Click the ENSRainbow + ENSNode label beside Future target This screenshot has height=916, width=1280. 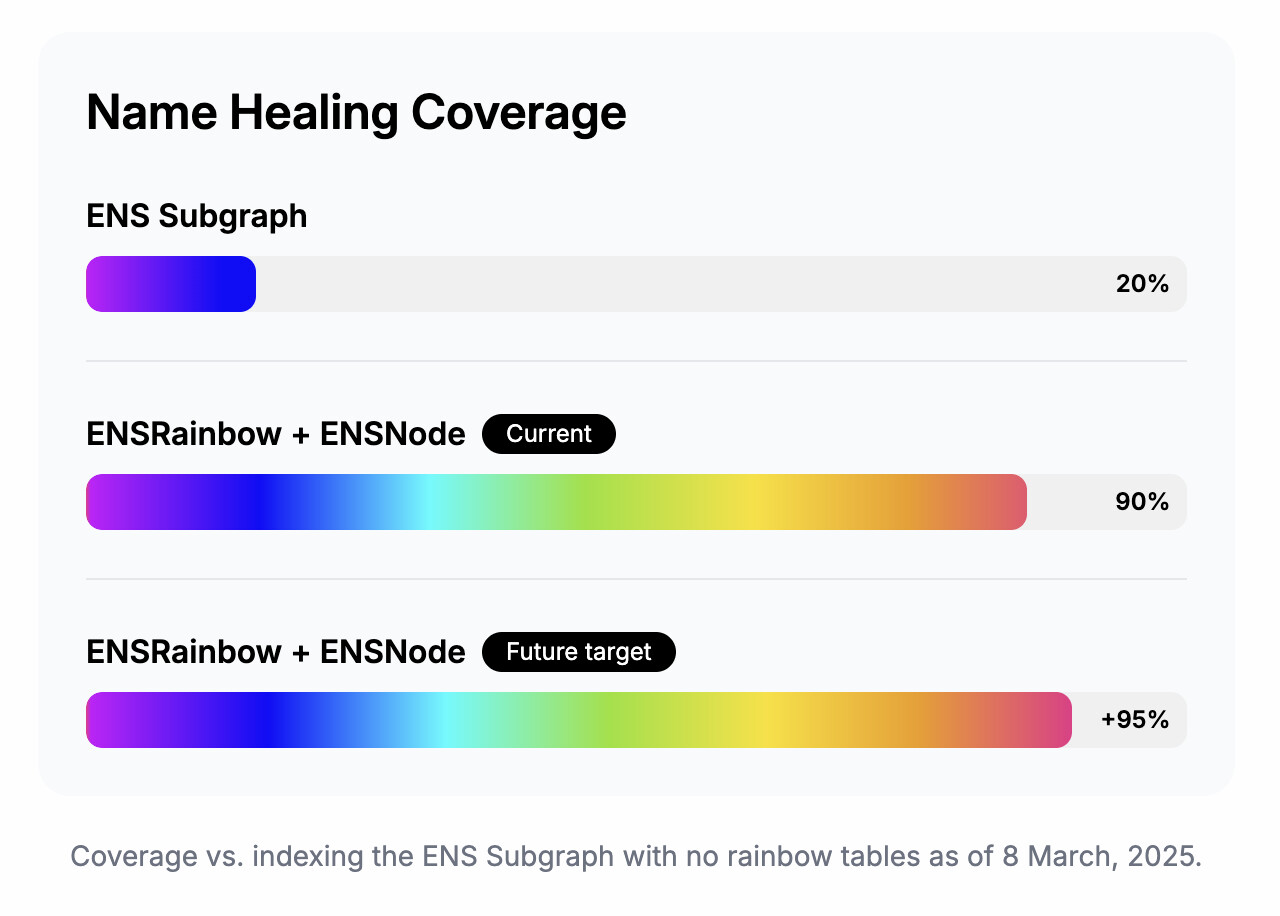pos(276,652)
